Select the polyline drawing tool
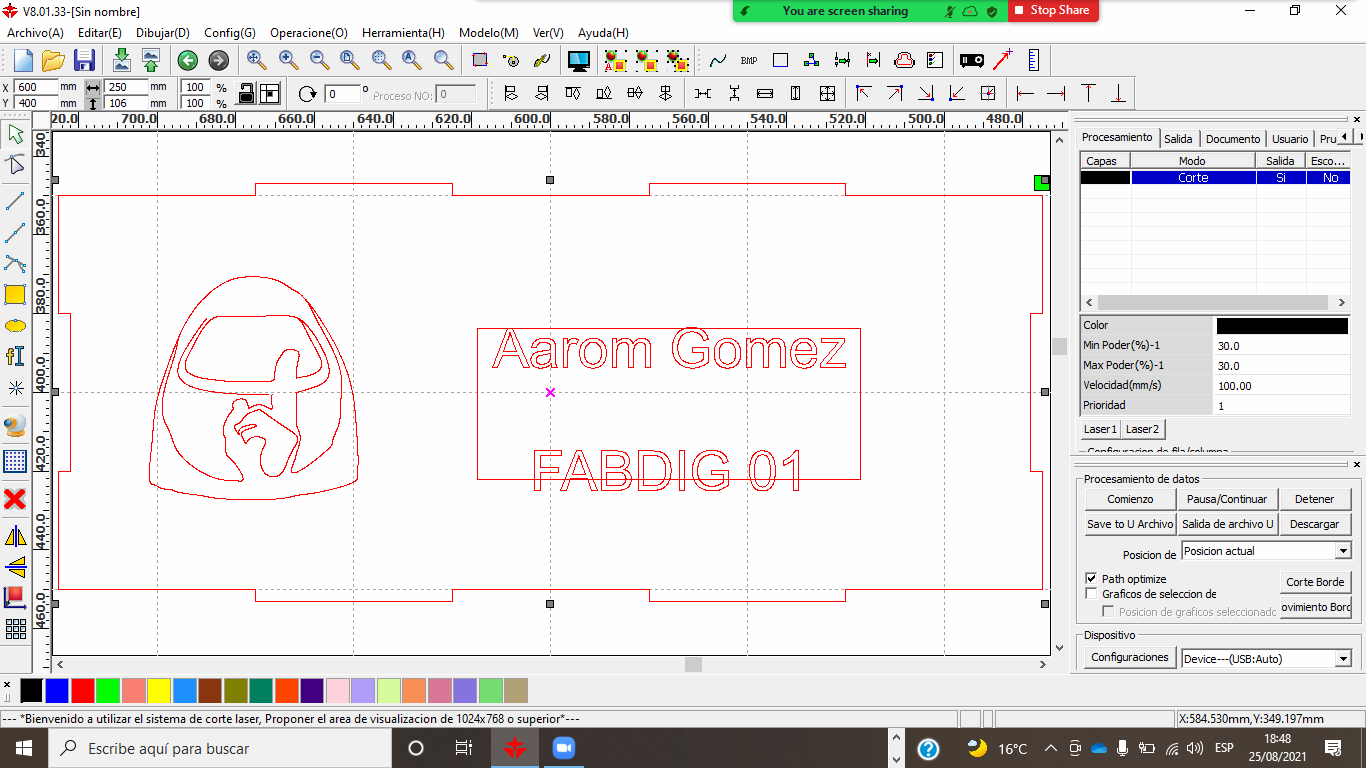 tap(15, 232)
